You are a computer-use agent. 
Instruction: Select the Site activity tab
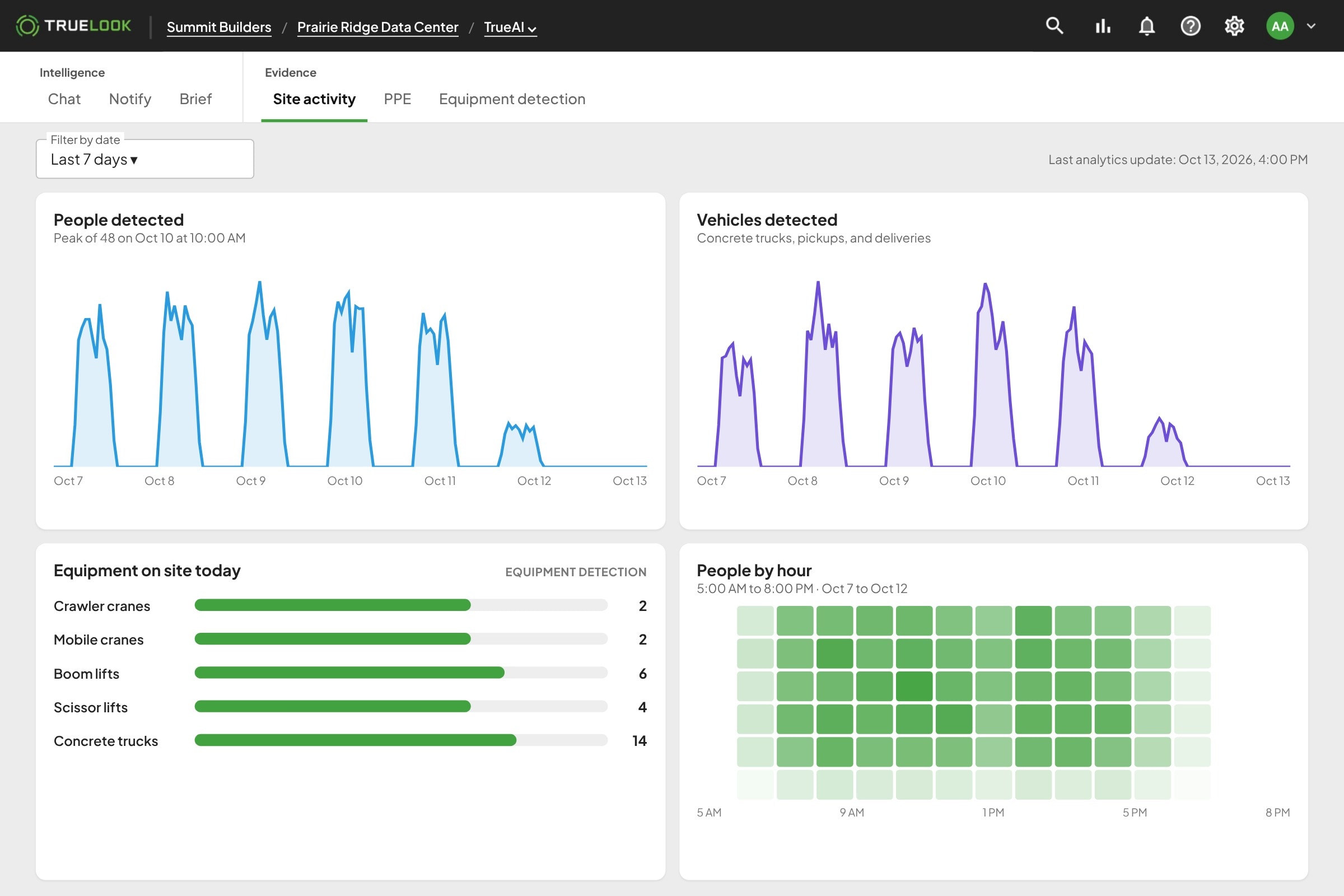coord(314,99)
